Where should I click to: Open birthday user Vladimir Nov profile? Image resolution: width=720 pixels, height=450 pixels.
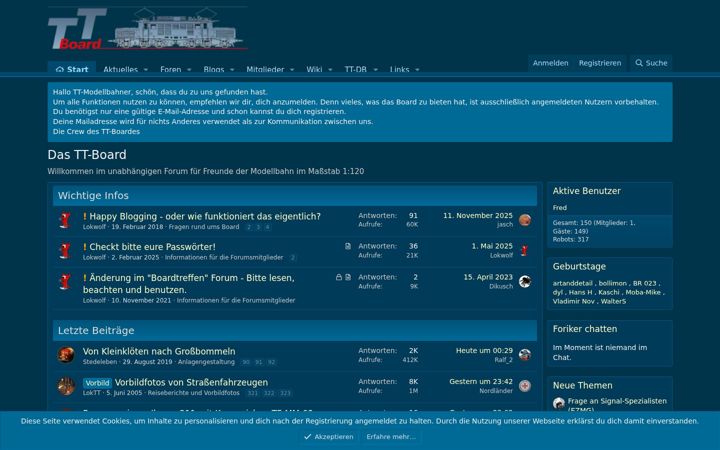tap(573, 301)
